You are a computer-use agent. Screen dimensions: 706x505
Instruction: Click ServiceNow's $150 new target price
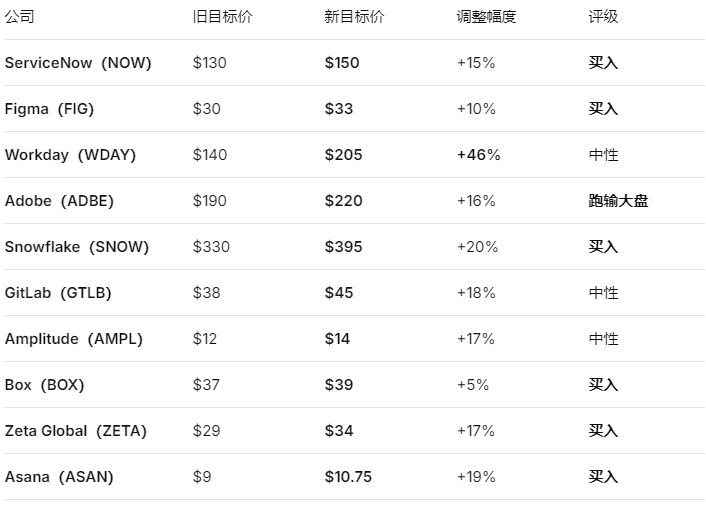pos(342,63)
